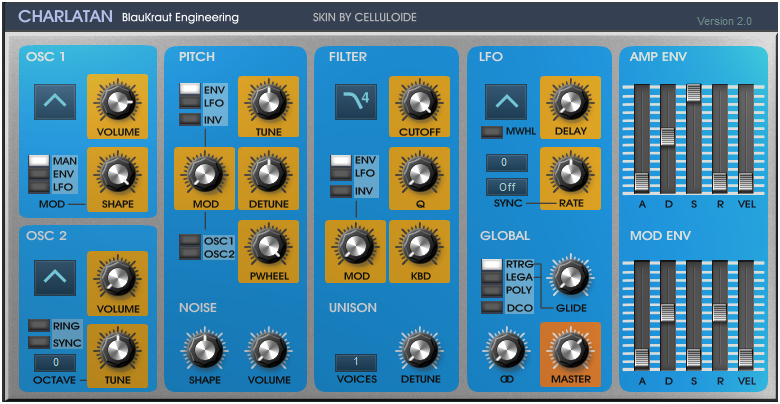The image size is (780, 404).
Task: Click the CHARLATAN logo title
Action: click(x=66, y=16)
